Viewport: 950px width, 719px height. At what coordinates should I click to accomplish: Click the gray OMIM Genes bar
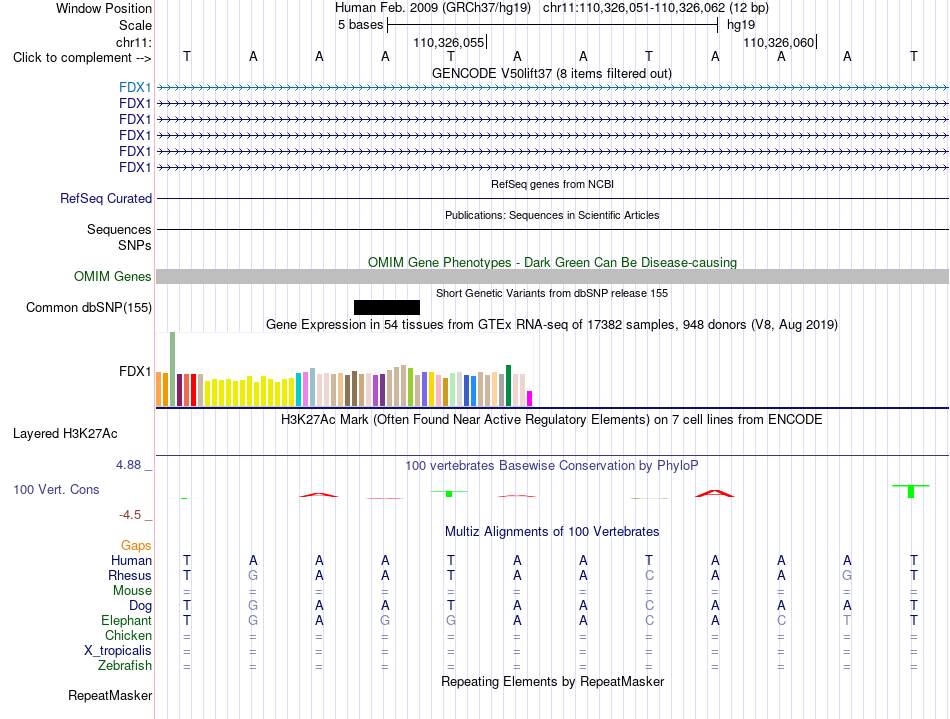pyautogui.click(x=552, y=277)
